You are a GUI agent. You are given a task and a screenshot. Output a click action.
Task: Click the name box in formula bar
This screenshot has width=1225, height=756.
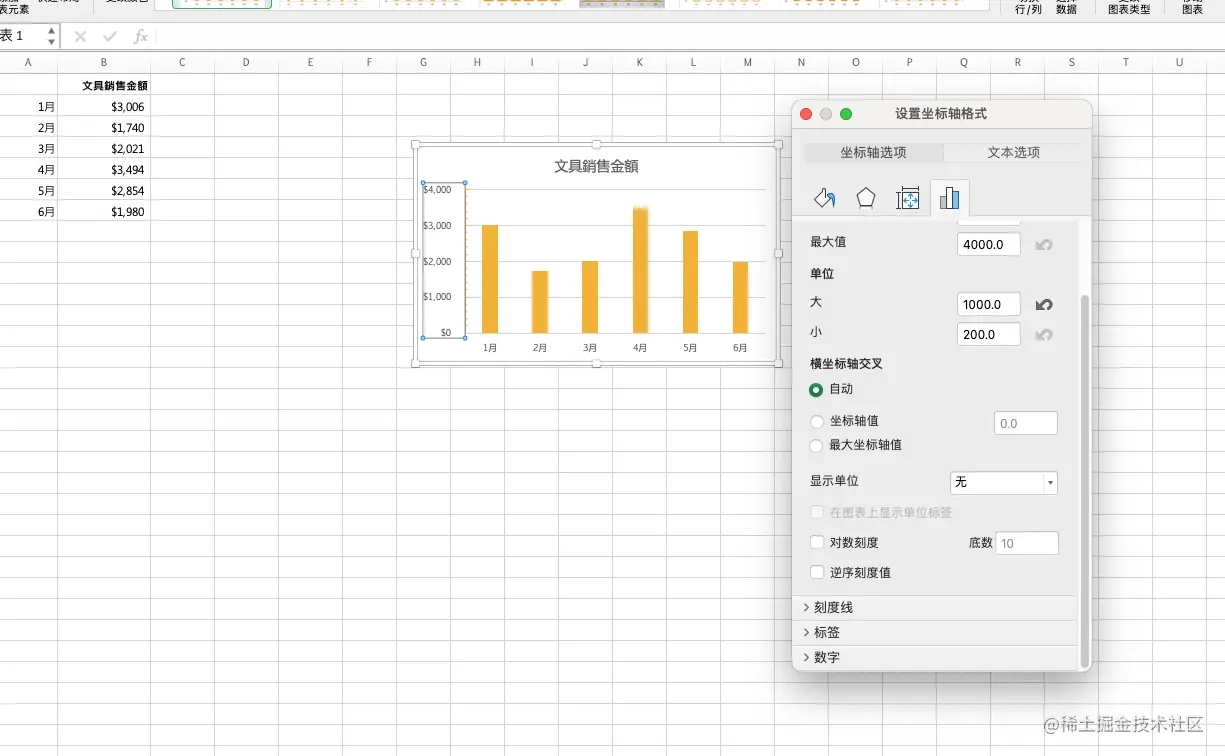pyautogui.click(x=22, y=36)
